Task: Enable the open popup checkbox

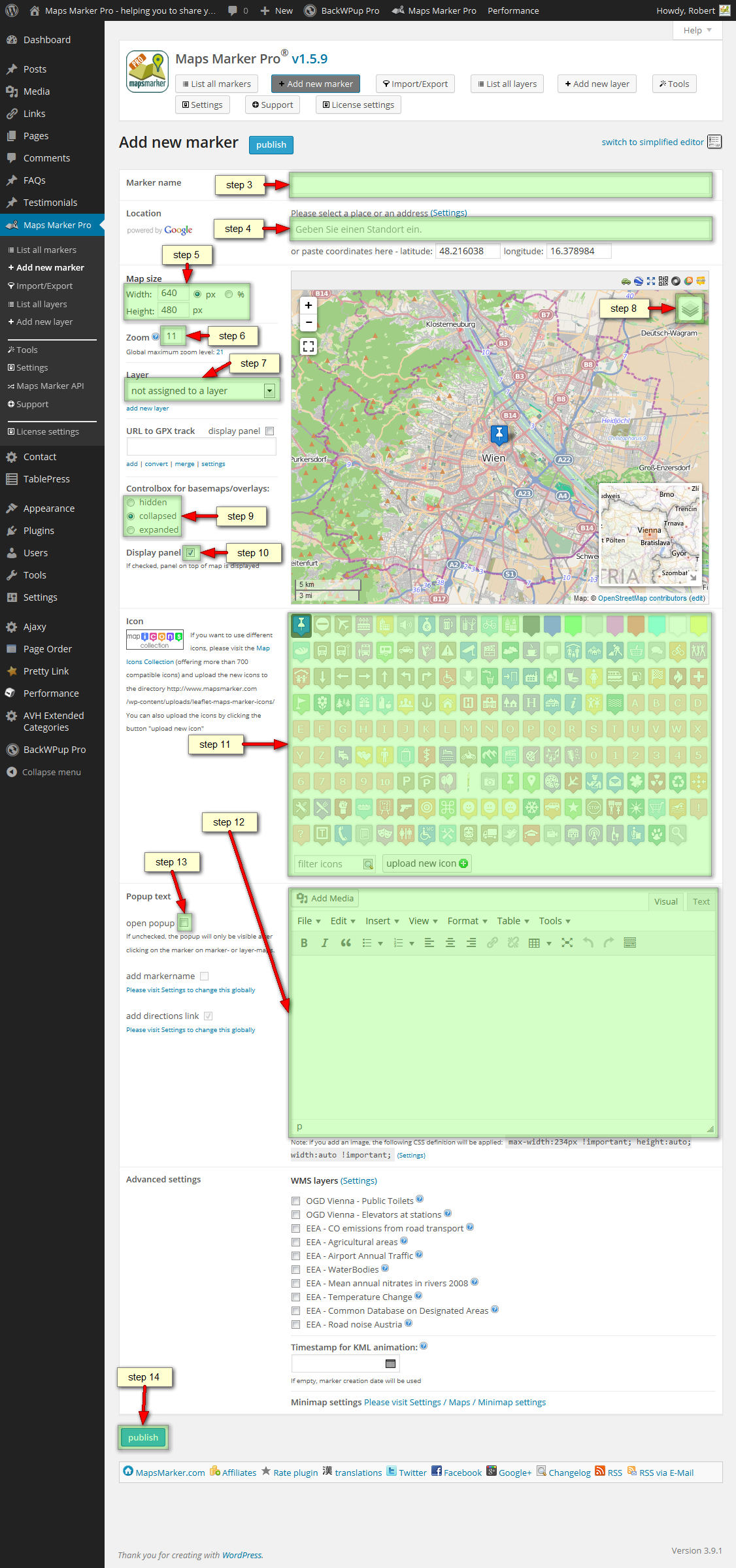Action: tap(184, 923)
